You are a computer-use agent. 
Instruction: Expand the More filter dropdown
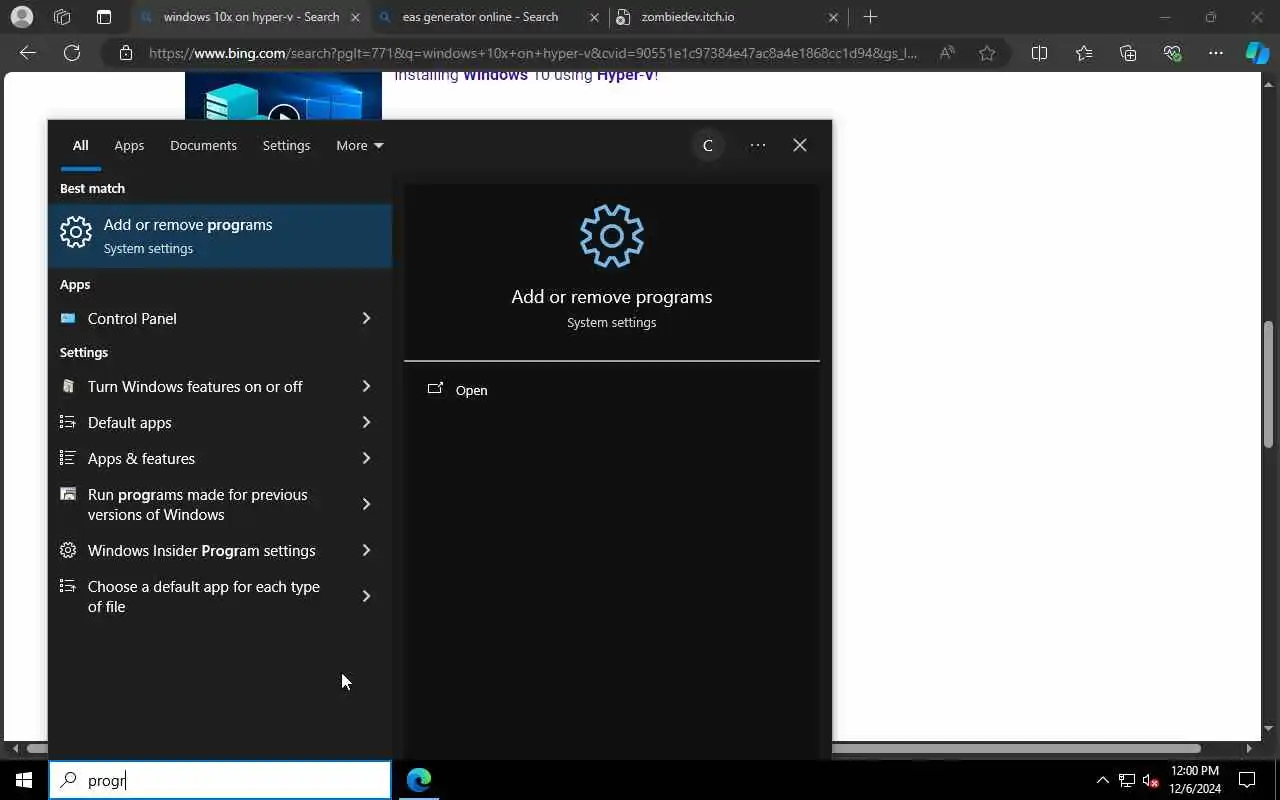coord(360,145)
